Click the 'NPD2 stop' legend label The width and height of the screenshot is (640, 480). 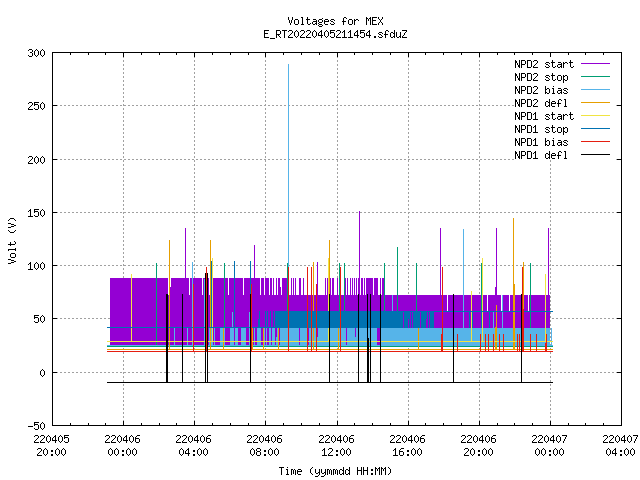click(x=541, y=77)
